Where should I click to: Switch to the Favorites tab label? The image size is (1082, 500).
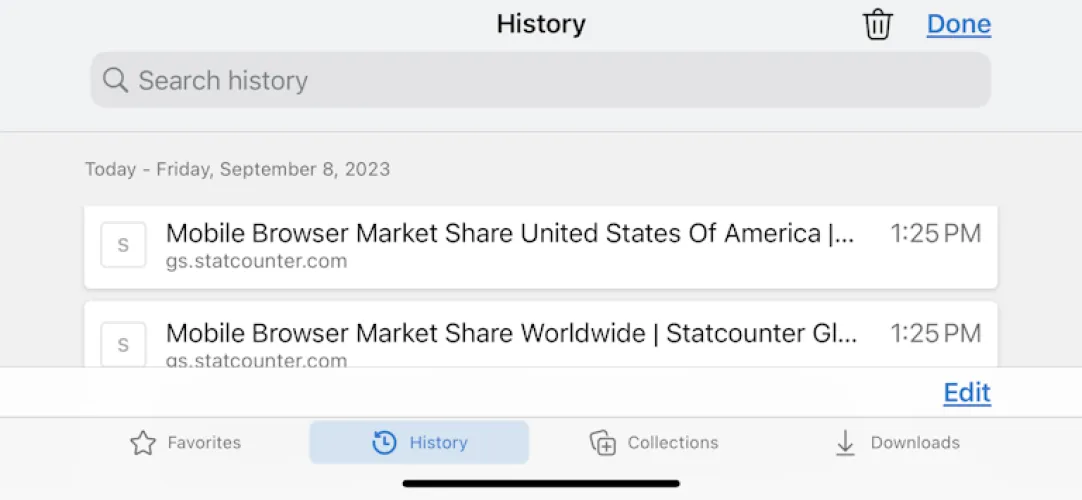(x=204, y=443)
